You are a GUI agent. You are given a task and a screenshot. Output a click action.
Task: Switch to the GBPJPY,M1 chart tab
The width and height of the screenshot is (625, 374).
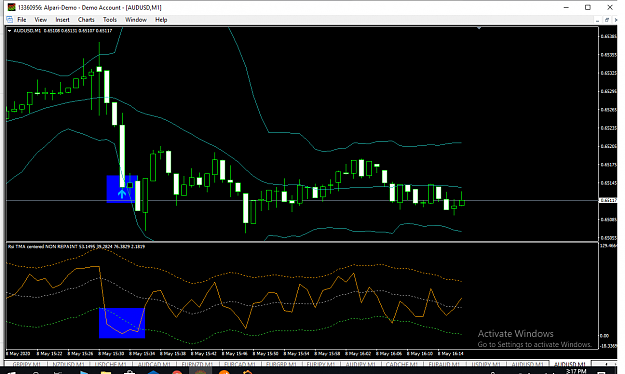click(26, 364)
